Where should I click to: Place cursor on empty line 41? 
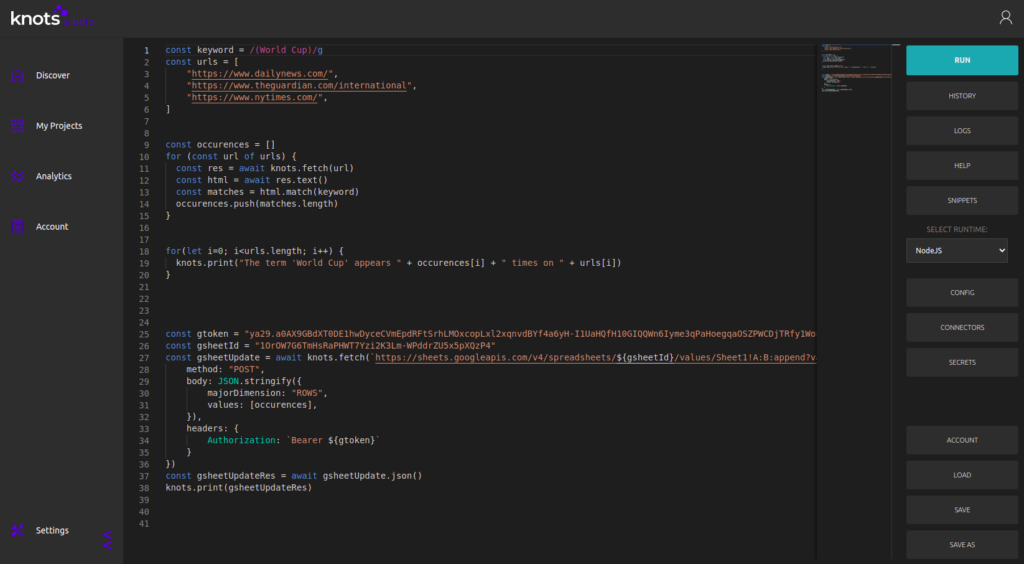(483, 524)
